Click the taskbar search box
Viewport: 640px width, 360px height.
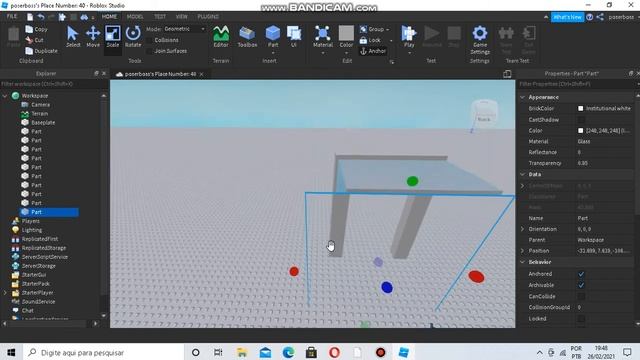point(102,352)
